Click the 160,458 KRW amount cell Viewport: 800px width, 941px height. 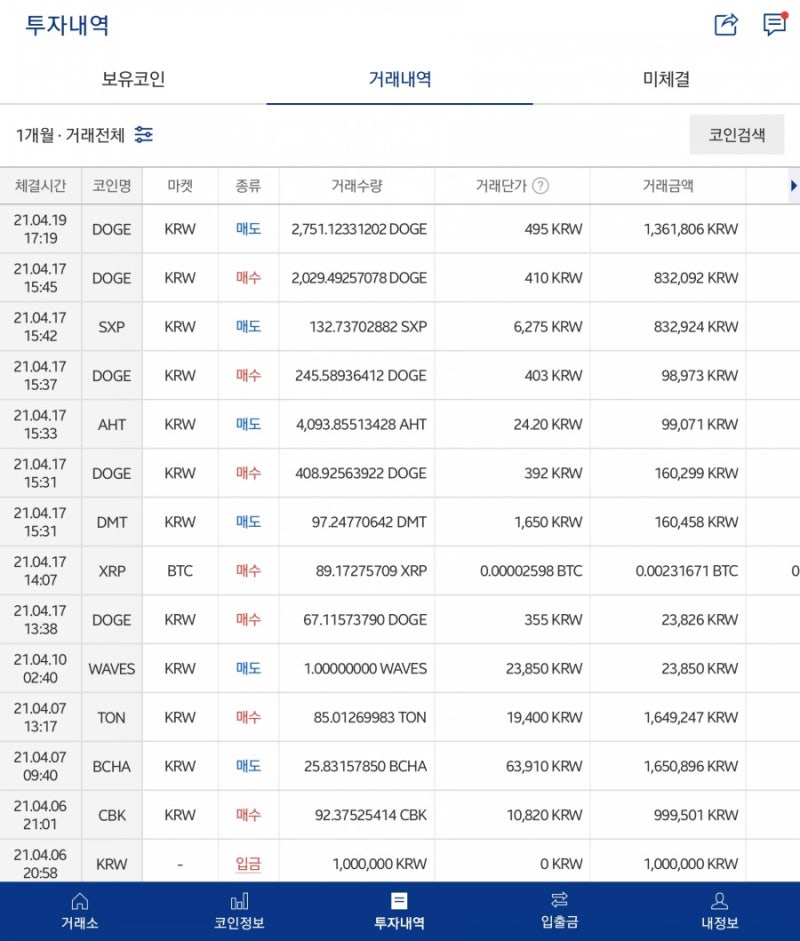coord(668,522)
